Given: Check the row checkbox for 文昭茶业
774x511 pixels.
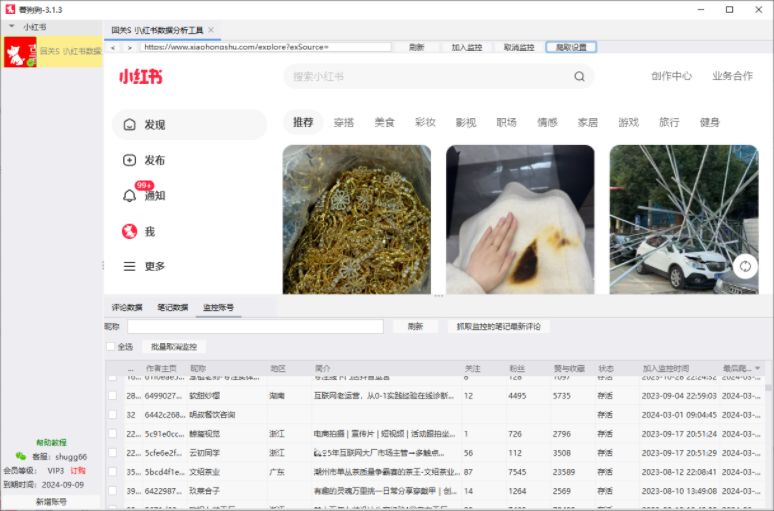Looking at the screenshot, I should pyautogui.click(x=112, y=471).
